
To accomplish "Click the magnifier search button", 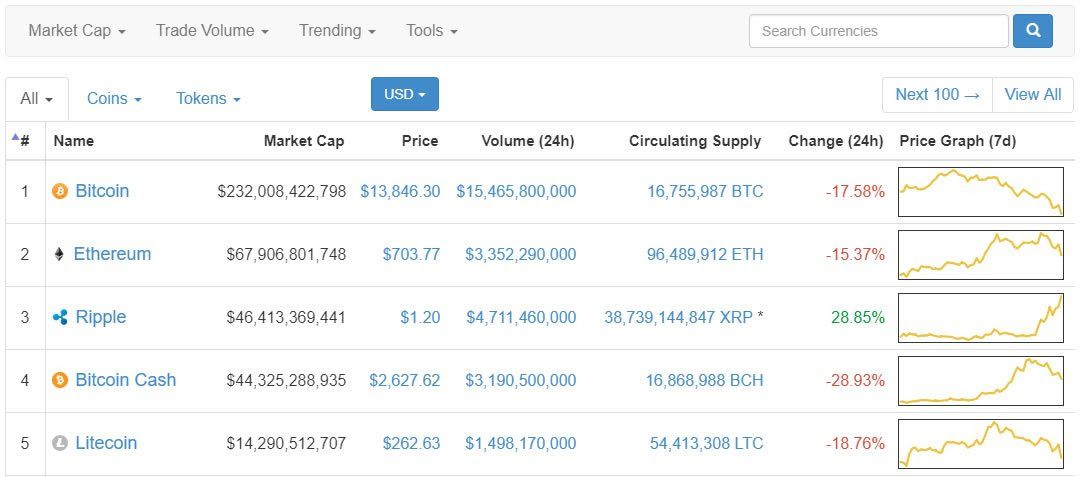I will 1032,31.
